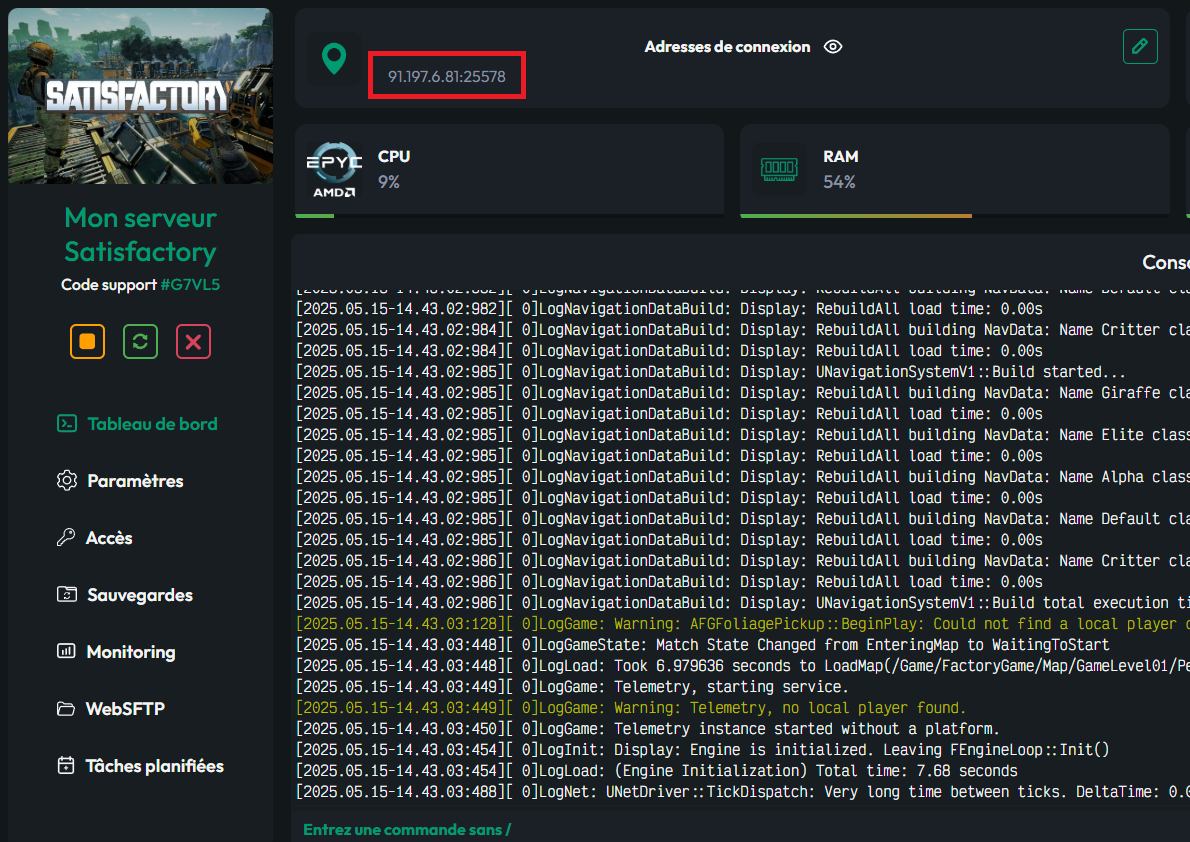Open WebSFTP menu
1190x842 pixels.
tap(111, 708)
